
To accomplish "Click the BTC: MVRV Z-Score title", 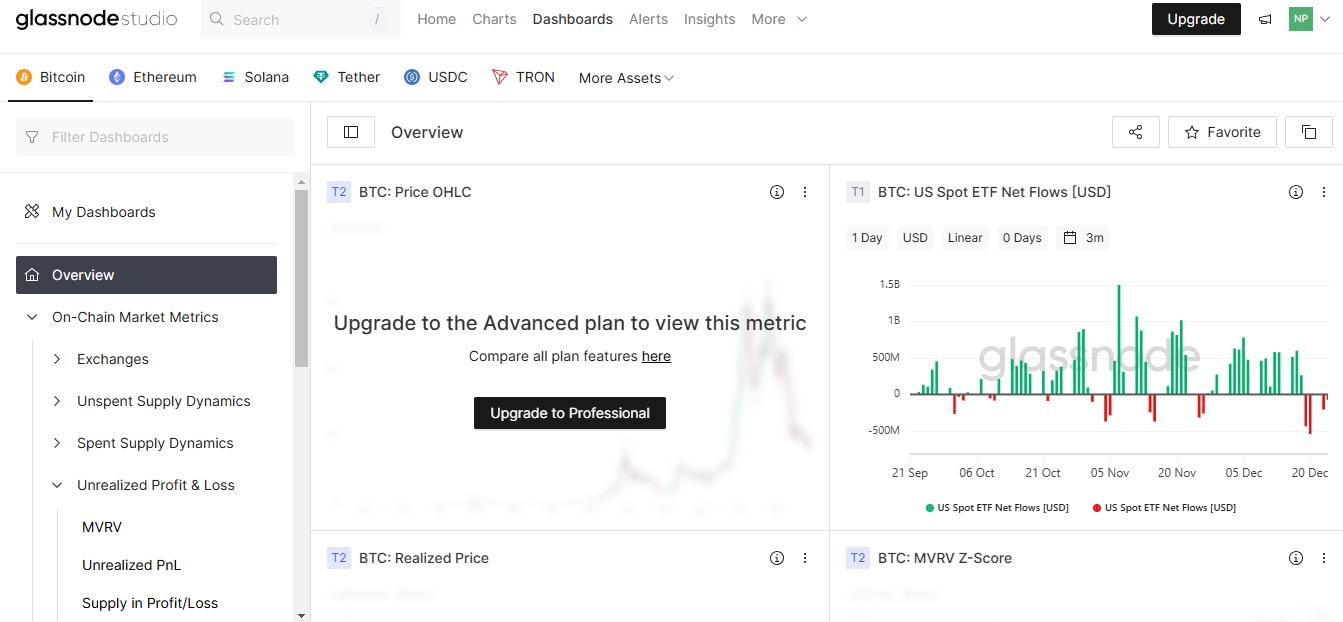I will [x=945, y=558].
